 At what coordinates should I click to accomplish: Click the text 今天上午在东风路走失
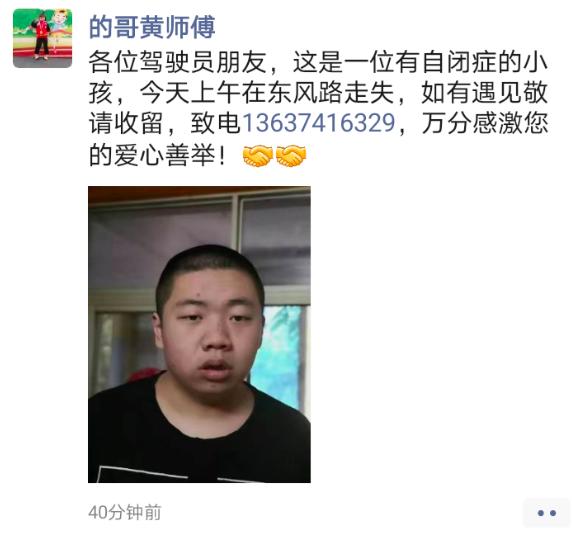point(267,92)
